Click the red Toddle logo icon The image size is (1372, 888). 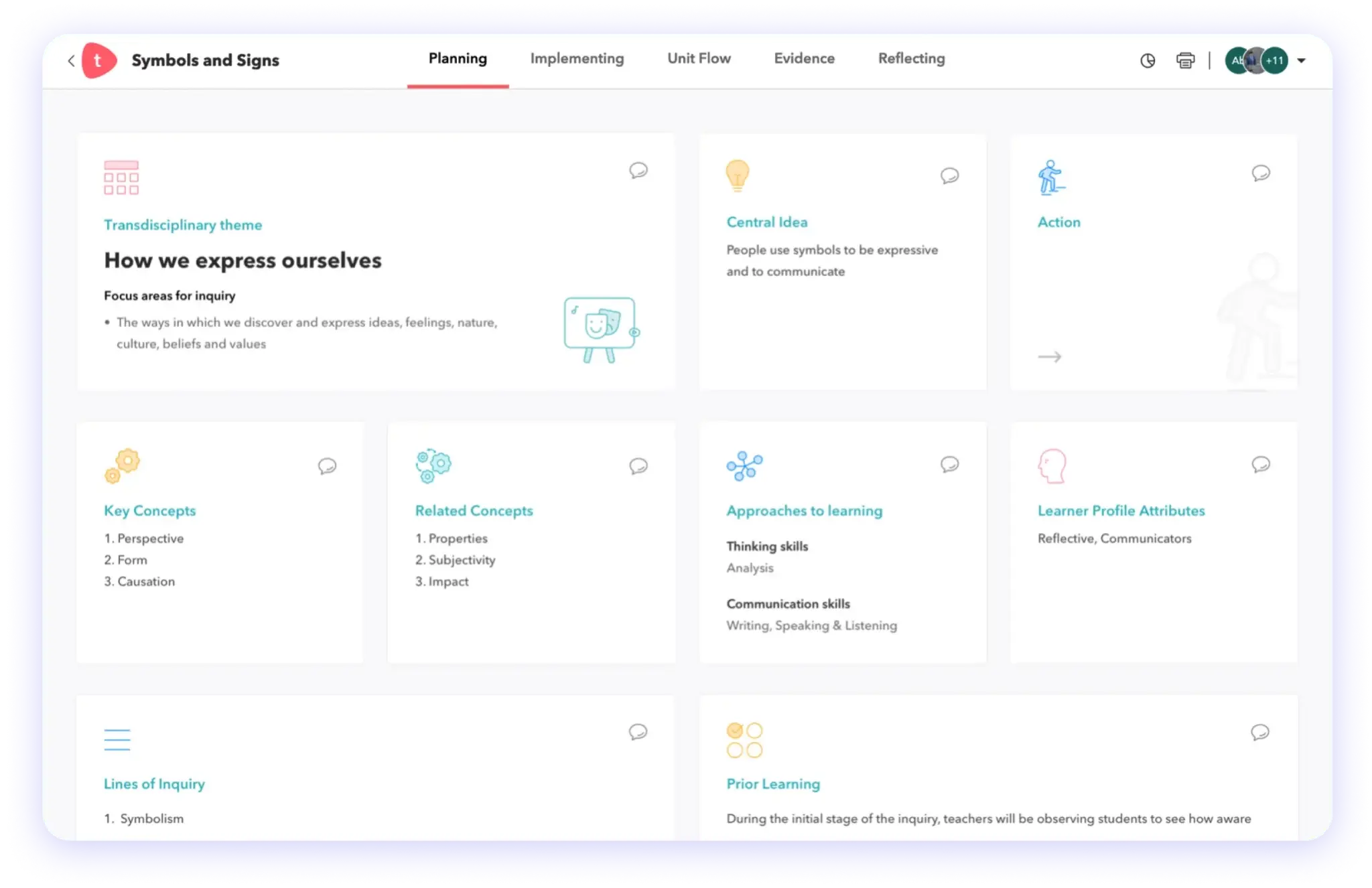[98, 61]
